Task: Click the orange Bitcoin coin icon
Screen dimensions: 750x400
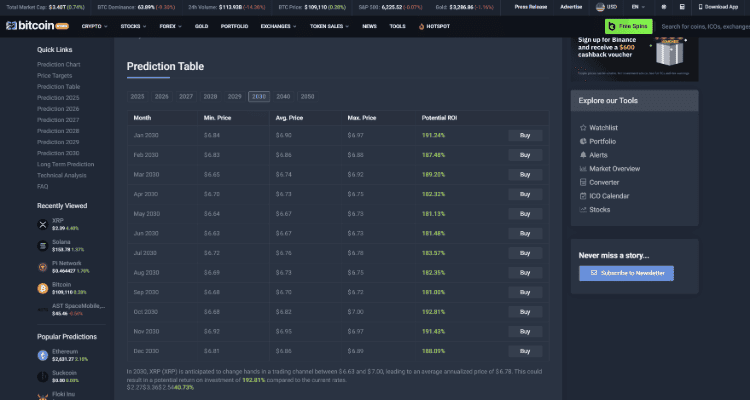Action: point(43,288)
